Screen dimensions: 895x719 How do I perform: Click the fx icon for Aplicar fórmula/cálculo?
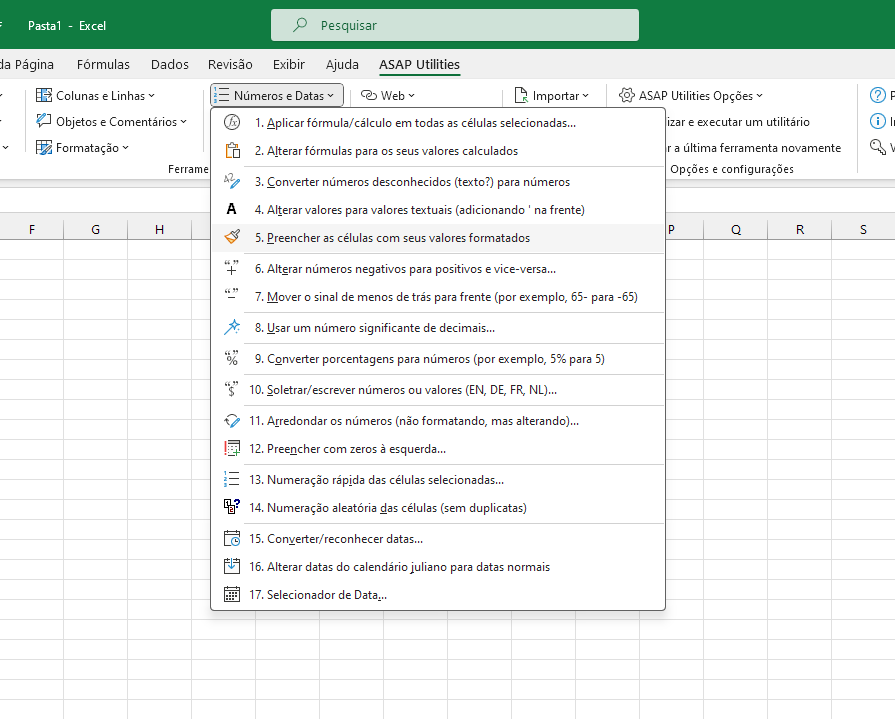pyautogui.click(x=232, y=123)
